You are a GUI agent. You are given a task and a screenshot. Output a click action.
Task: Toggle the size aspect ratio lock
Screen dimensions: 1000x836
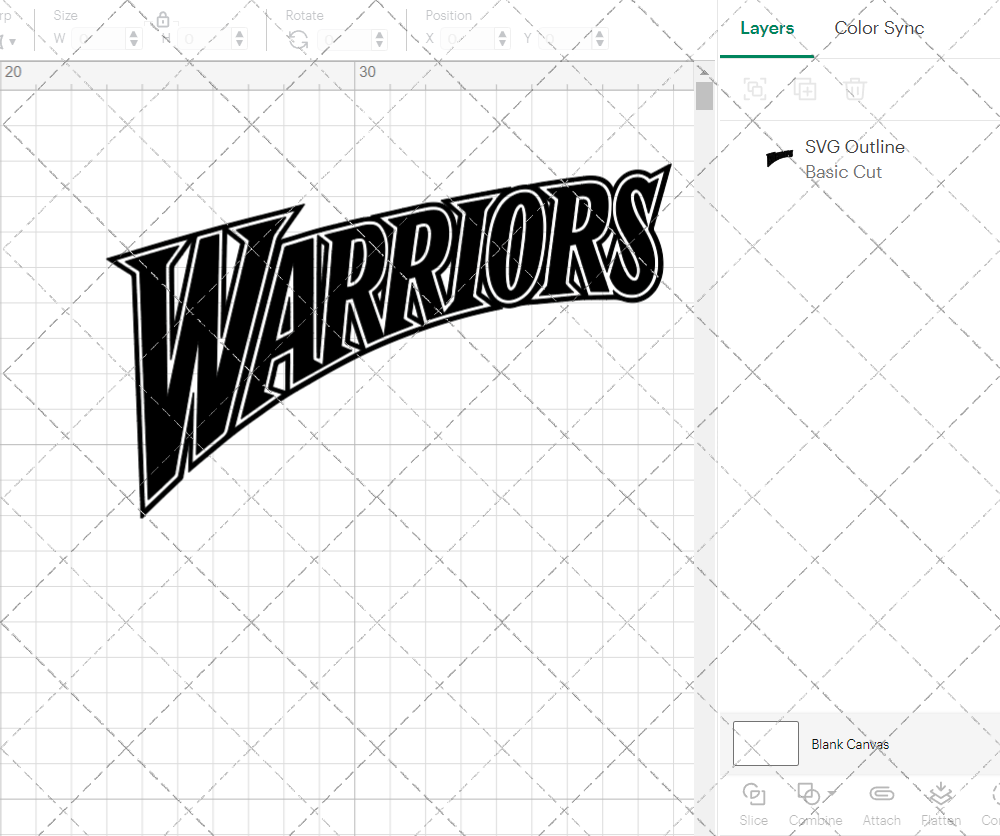(162, 19)
